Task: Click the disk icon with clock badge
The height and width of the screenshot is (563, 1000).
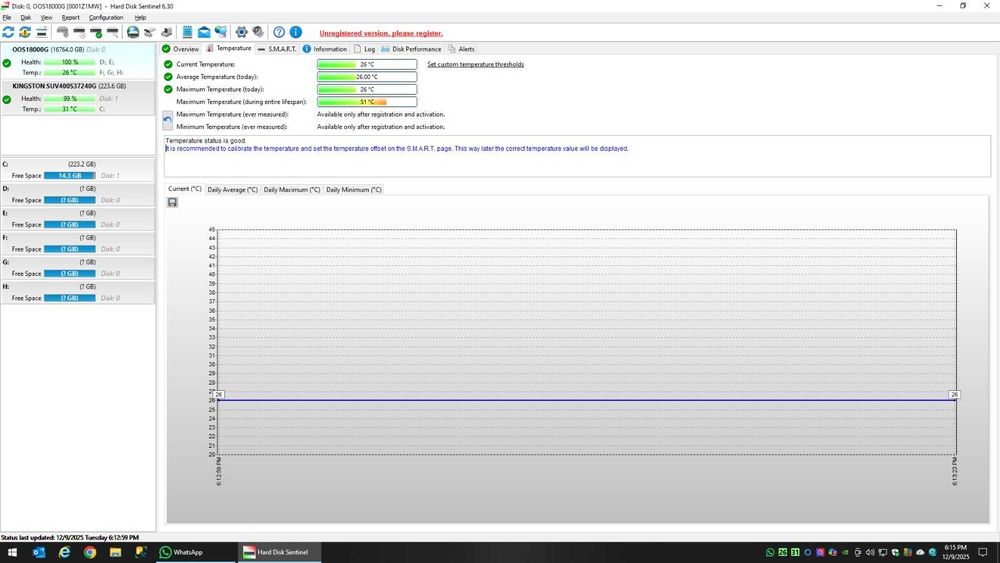Action: click(x=79, y=32)
